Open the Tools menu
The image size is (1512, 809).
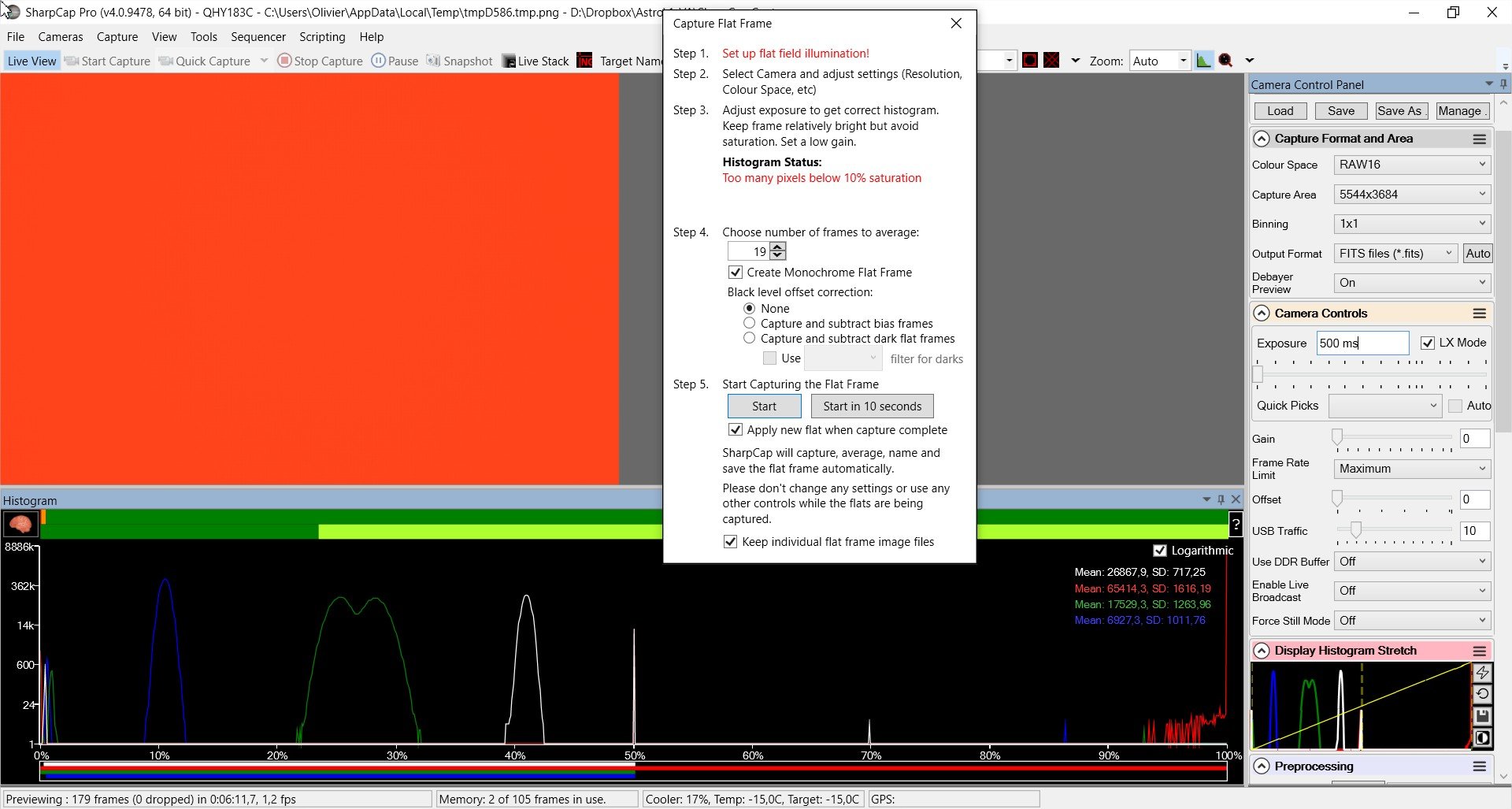coord(204,37)
